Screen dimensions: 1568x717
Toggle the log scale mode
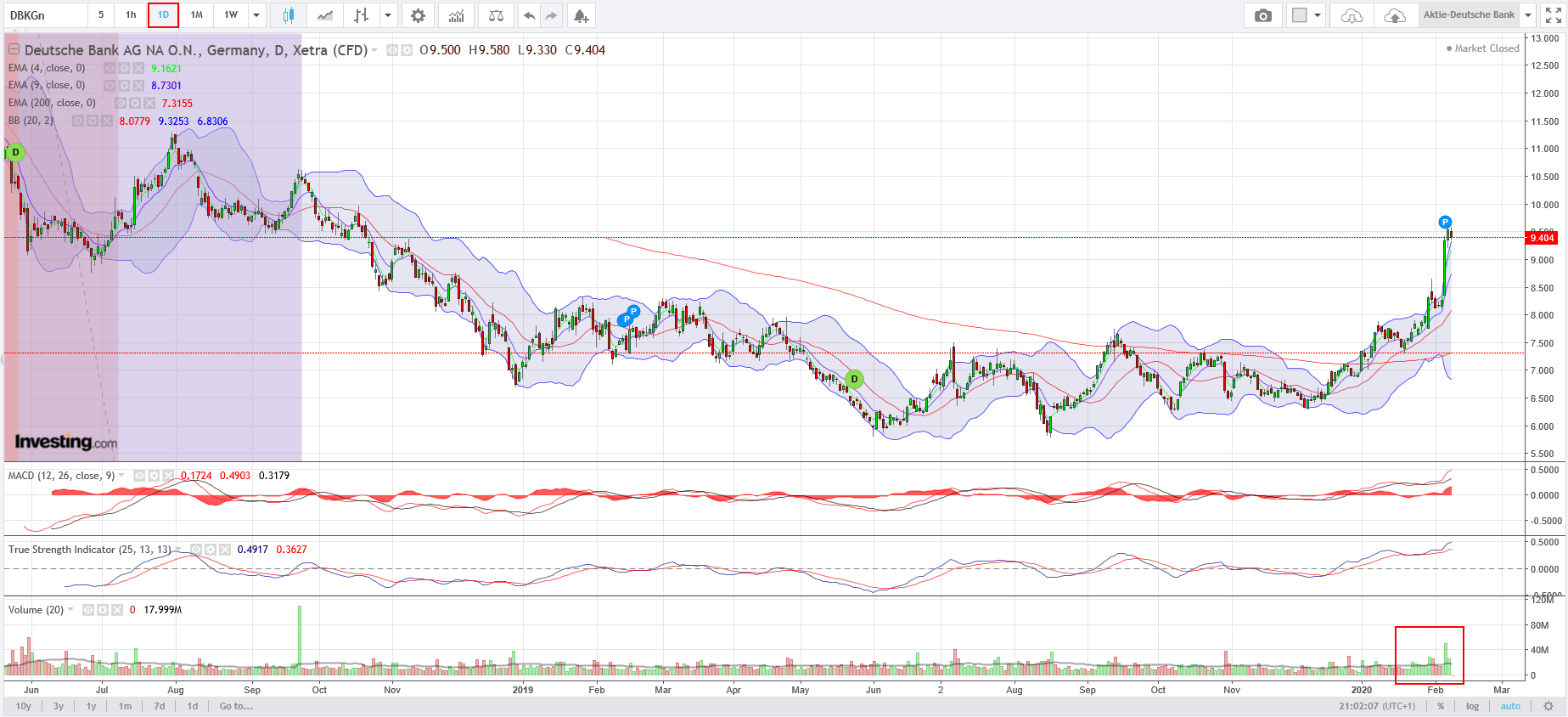1472,706
